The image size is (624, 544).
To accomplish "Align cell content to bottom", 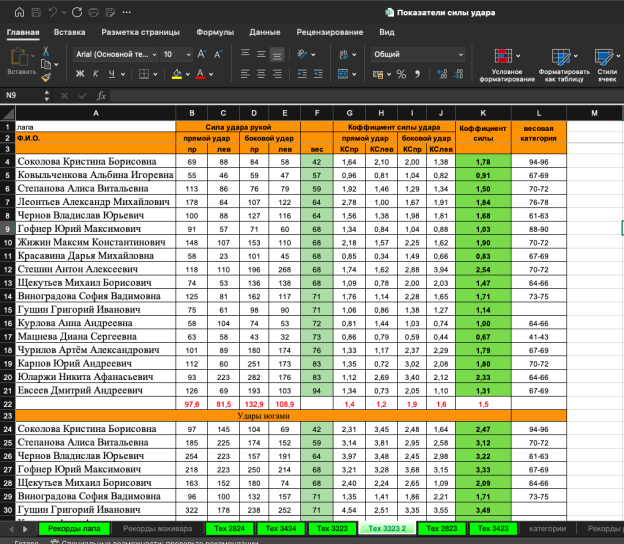I will (x=277, y=54).
